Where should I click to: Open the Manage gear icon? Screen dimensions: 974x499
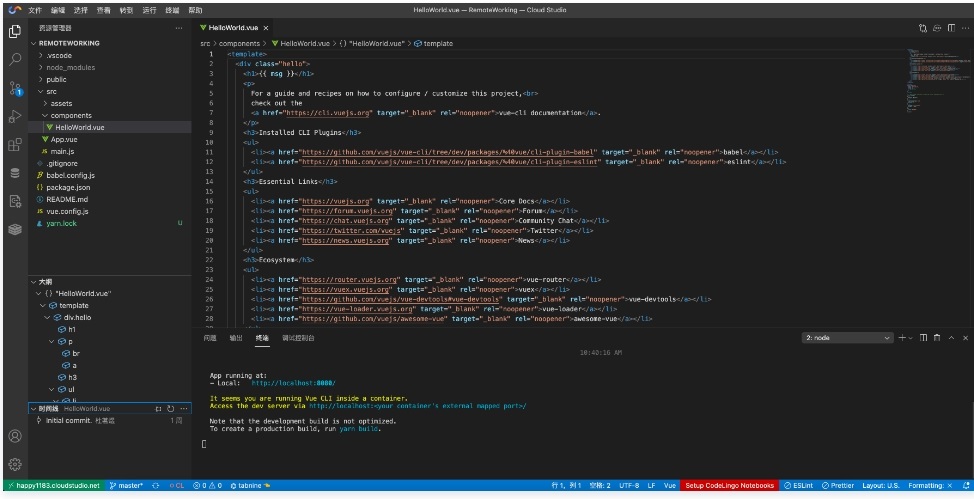(15, 464)
